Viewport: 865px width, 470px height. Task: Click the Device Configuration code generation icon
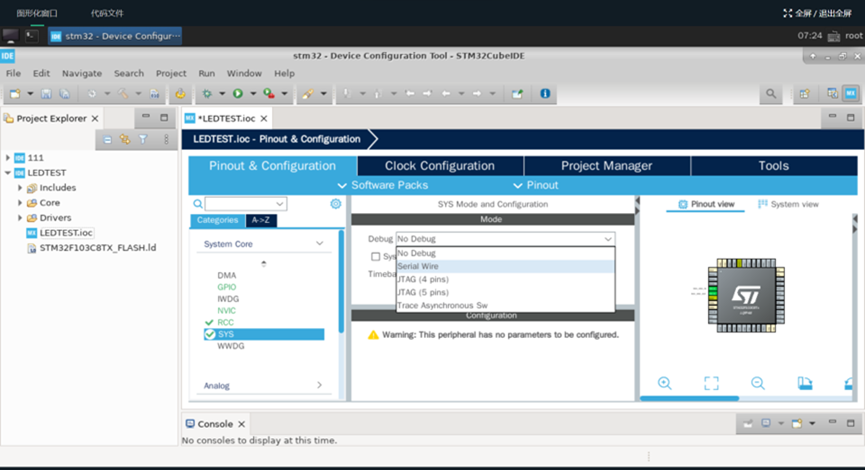coord(180,94)
